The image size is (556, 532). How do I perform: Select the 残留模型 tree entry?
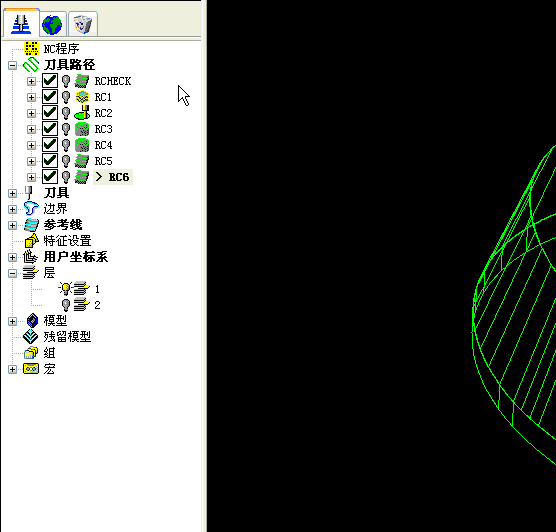click(67, 337)
